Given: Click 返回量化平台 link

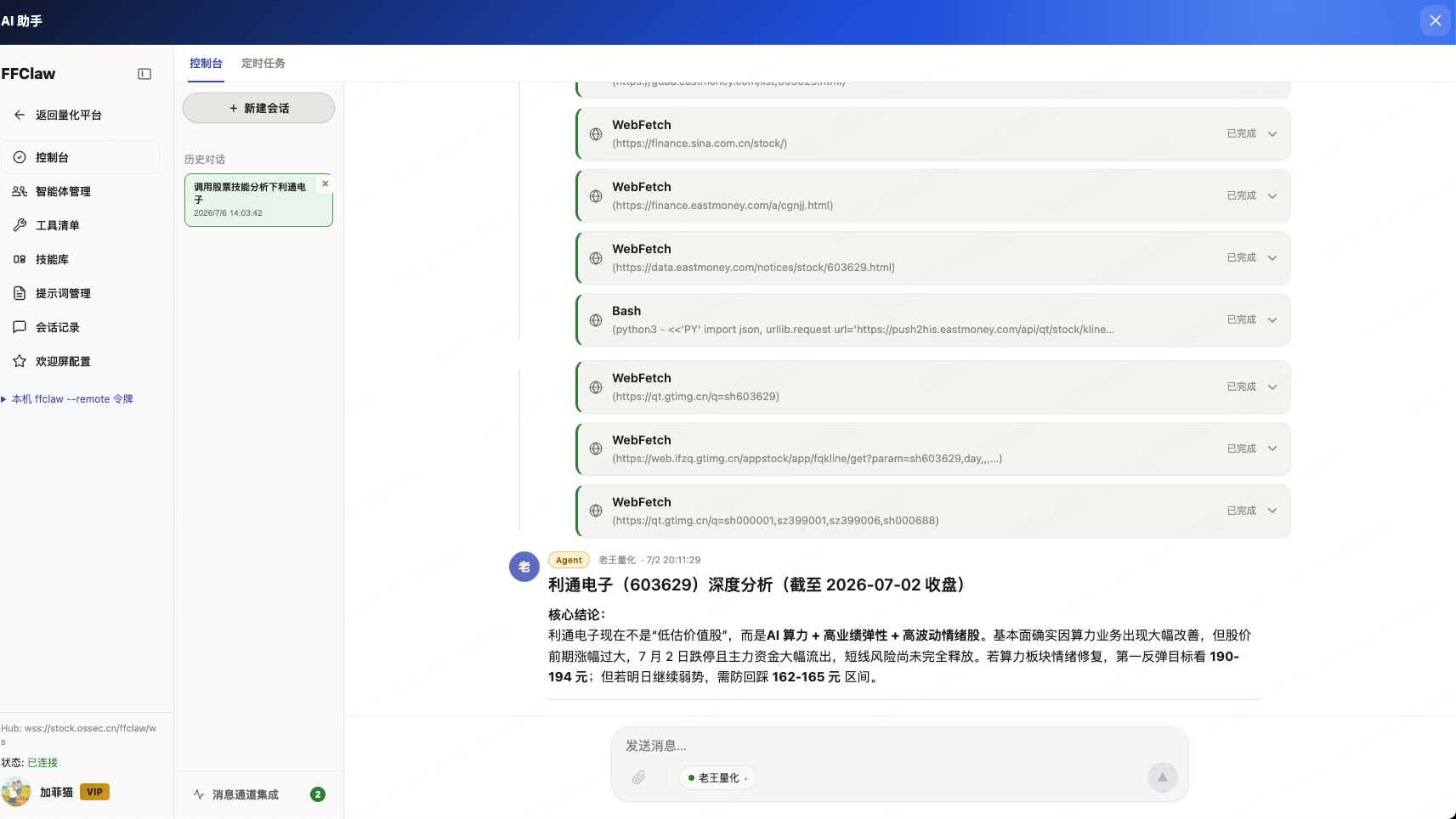Looking at the screenshot, I should click(x=69, y=115).
